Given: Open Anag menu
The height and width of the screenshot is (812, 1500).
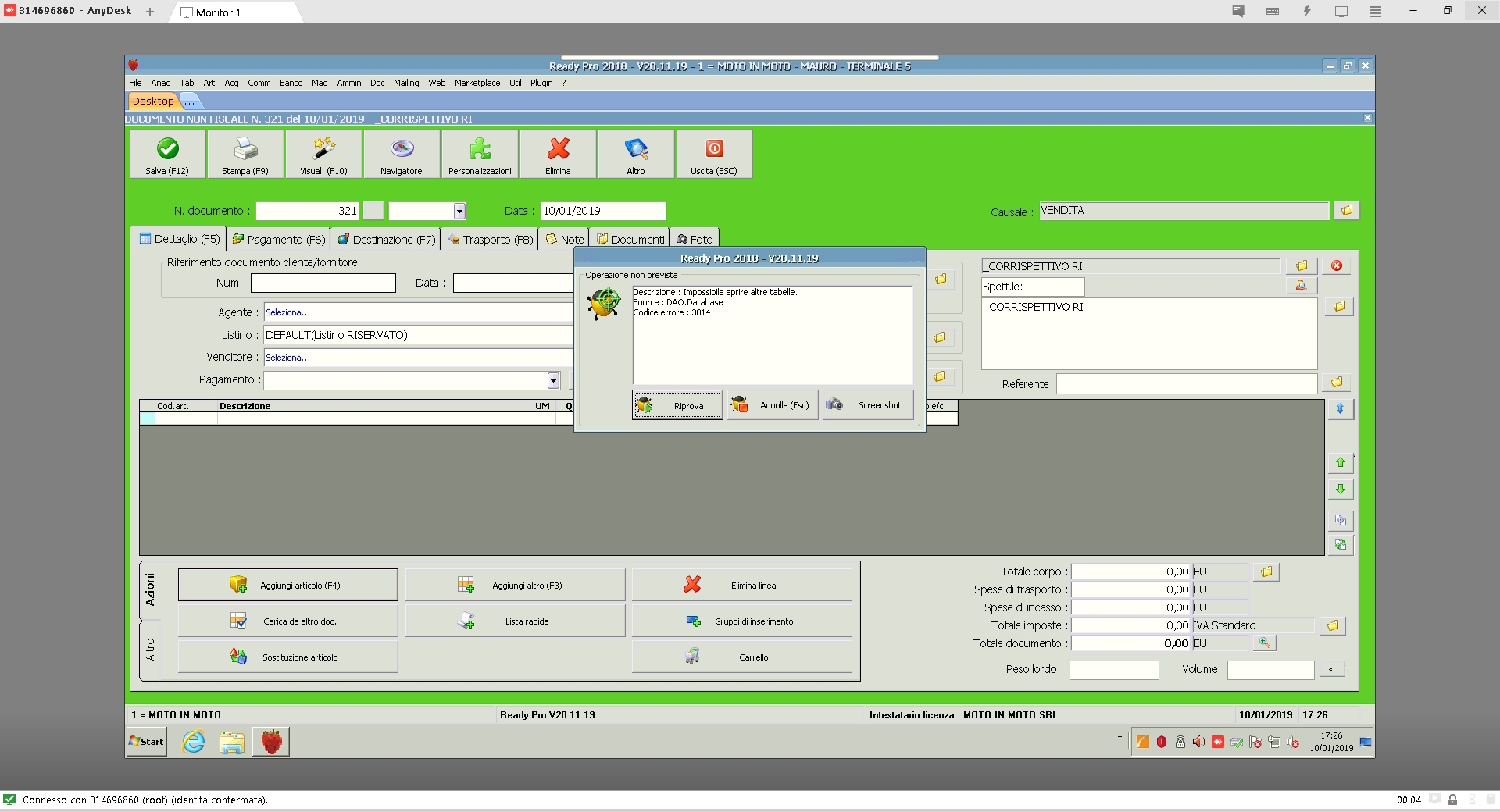Looking at the screenshot, I should point(161,83).
